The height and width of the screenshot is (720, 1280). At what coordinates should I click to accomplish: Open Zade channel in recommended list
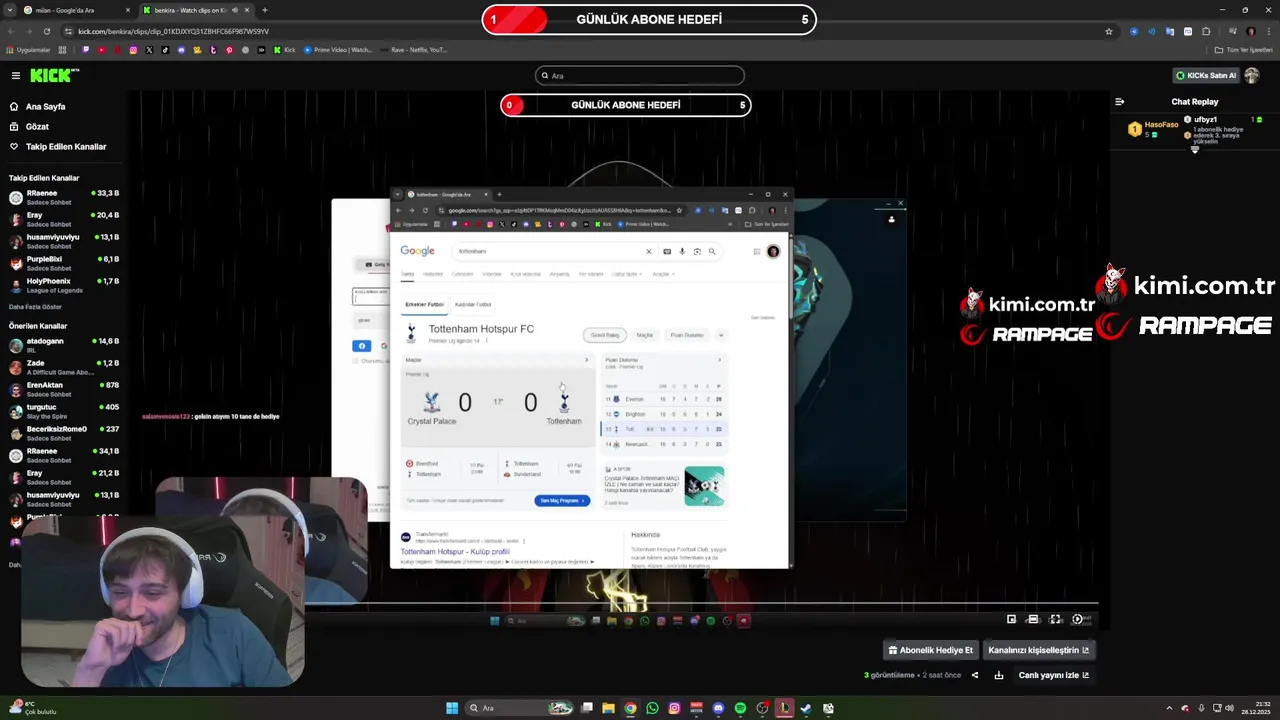pos(64,367)
